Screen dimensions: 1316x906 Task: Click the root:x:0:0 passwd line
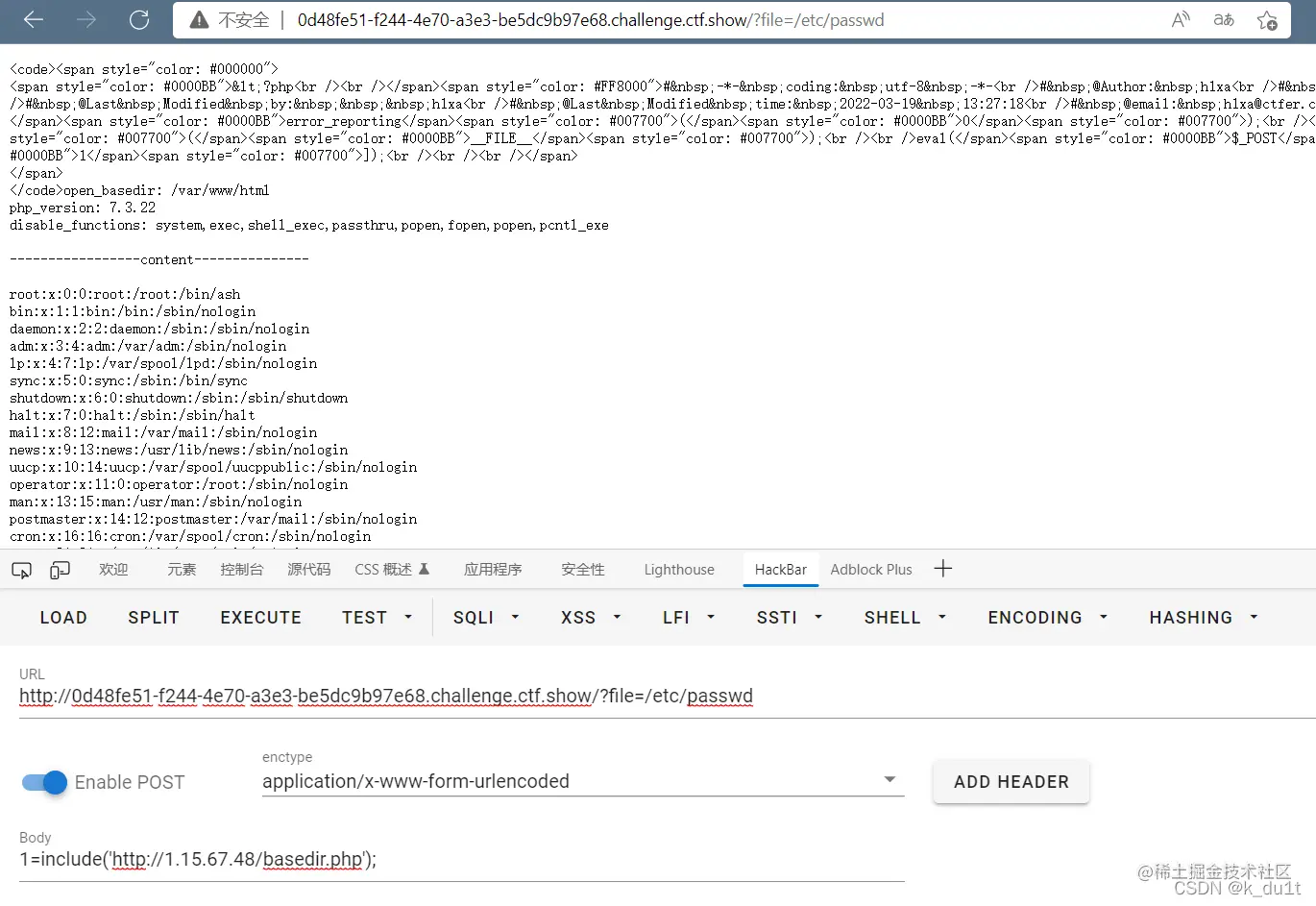[125, 294]
